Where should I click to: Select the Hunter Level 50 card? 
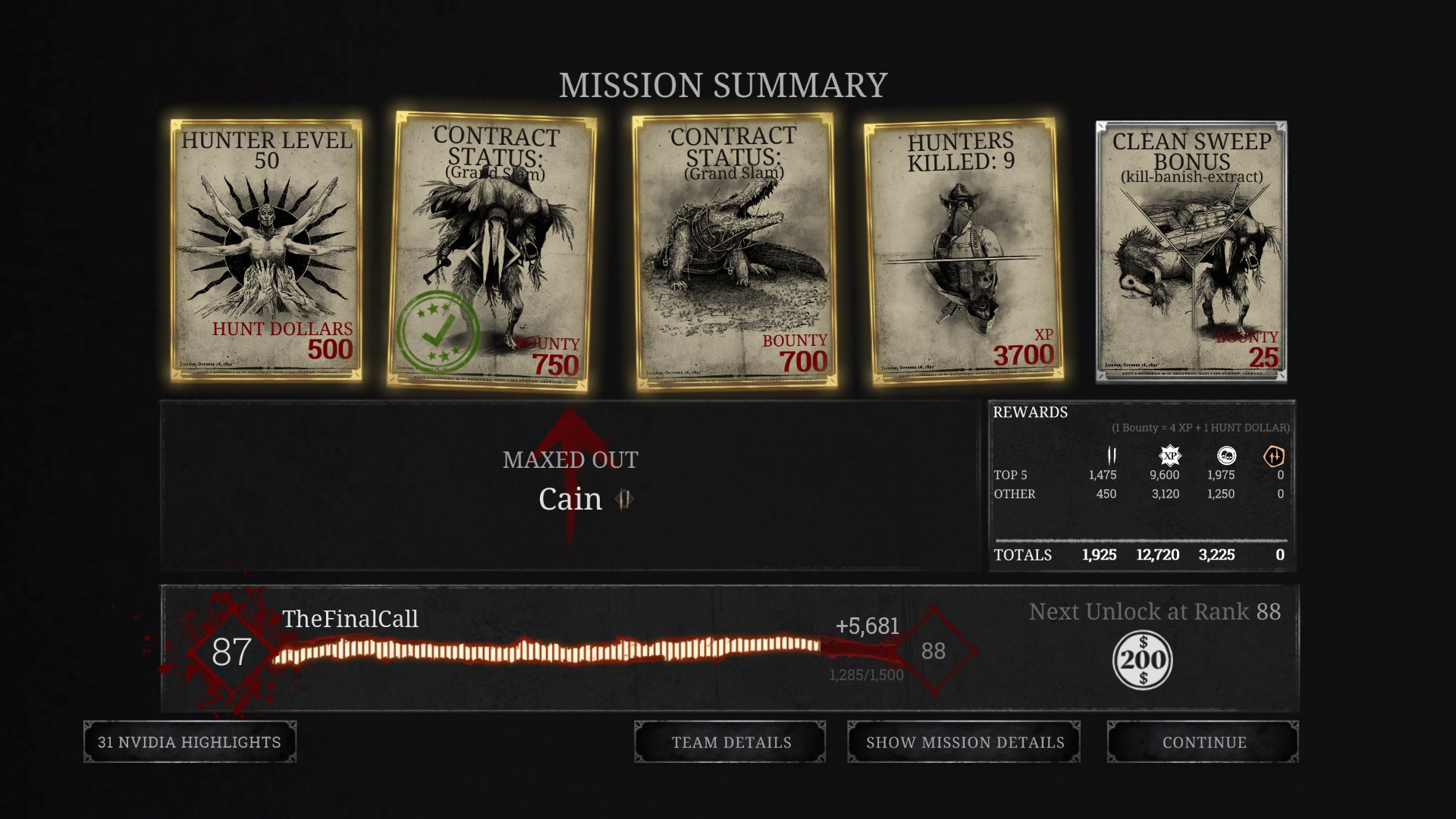click(266, 250)
